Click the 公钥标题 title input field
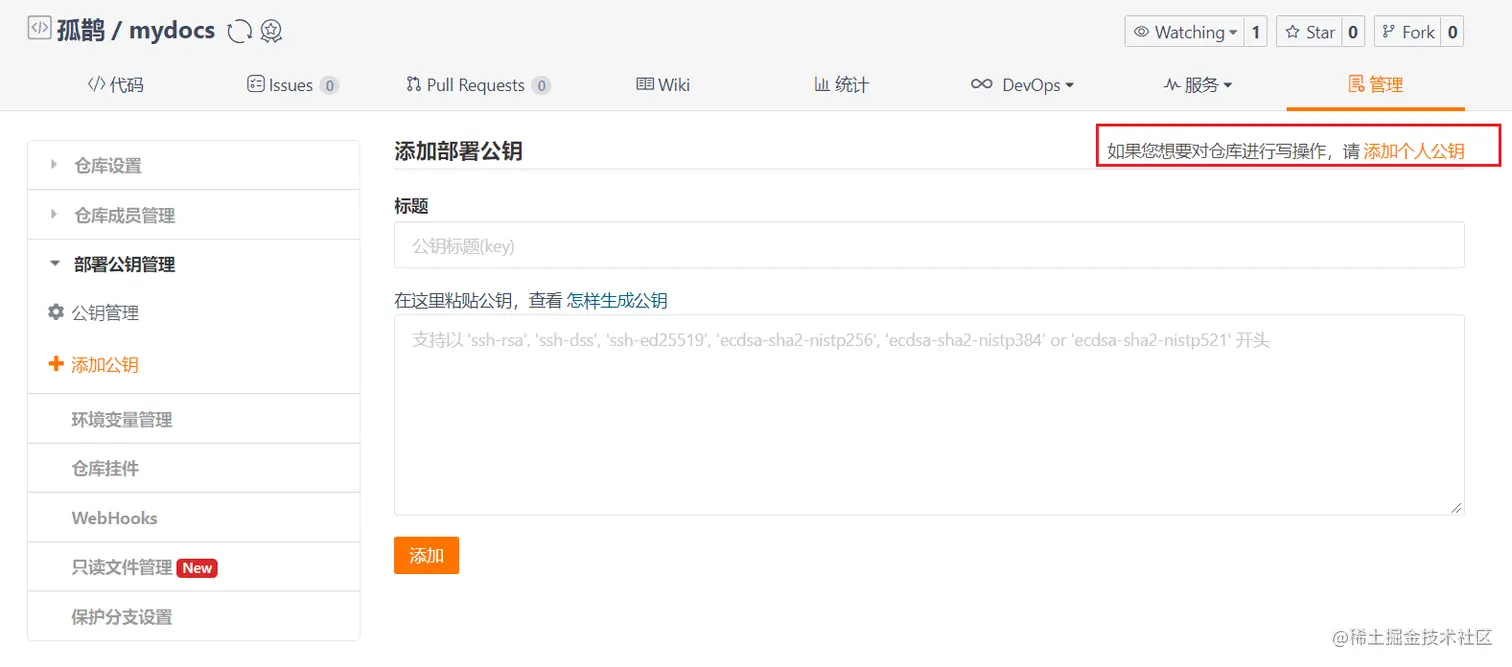 pyautogui.click(x=929, y=245)
